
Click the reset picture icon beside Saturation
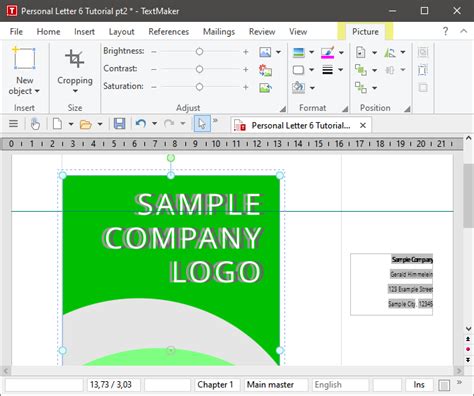pos(265,87)
